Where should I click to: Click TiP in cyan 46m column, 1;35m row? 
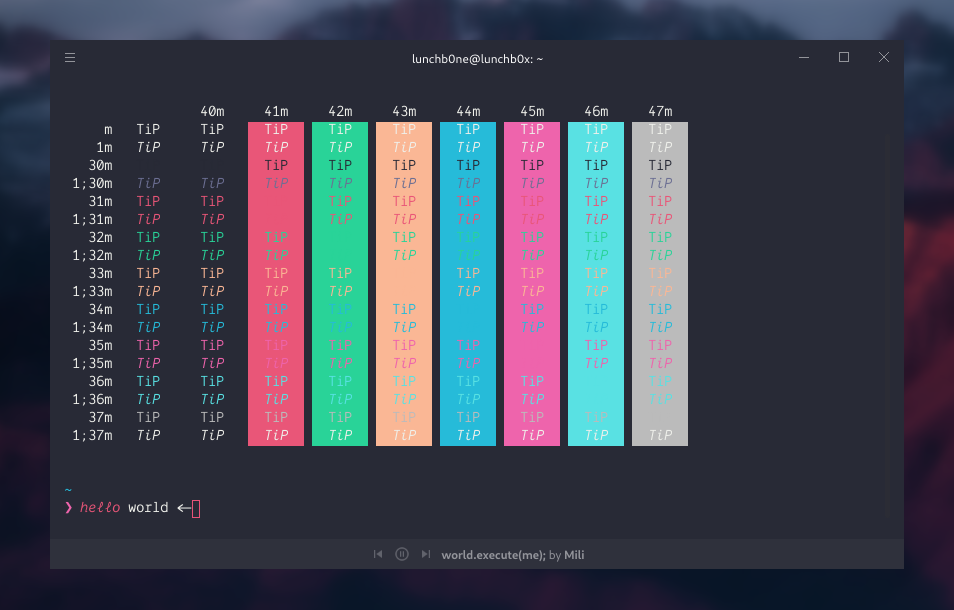[x=596, y=363]
